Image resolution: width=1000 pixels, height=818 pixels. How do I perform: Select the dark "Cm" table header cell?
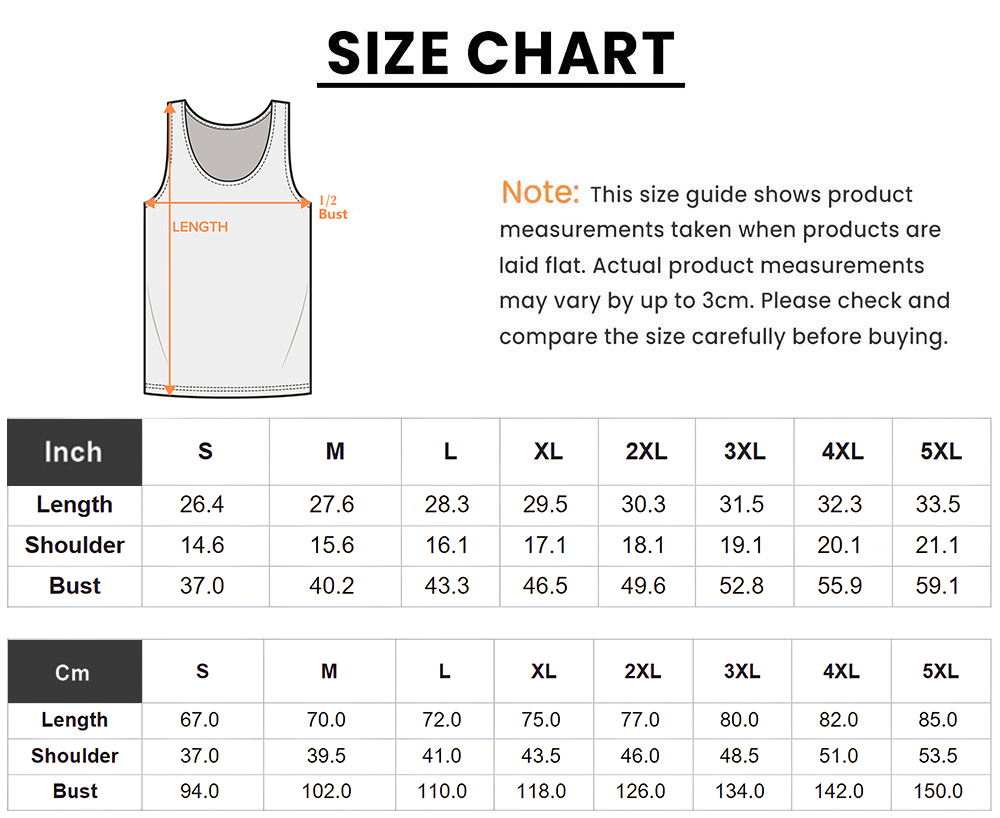pos(73,673)
